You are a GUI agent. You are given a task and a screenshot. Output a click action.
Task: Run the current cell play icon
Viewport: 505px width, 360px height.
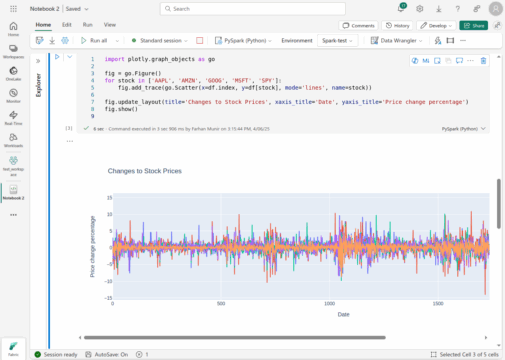coord(57,57)
